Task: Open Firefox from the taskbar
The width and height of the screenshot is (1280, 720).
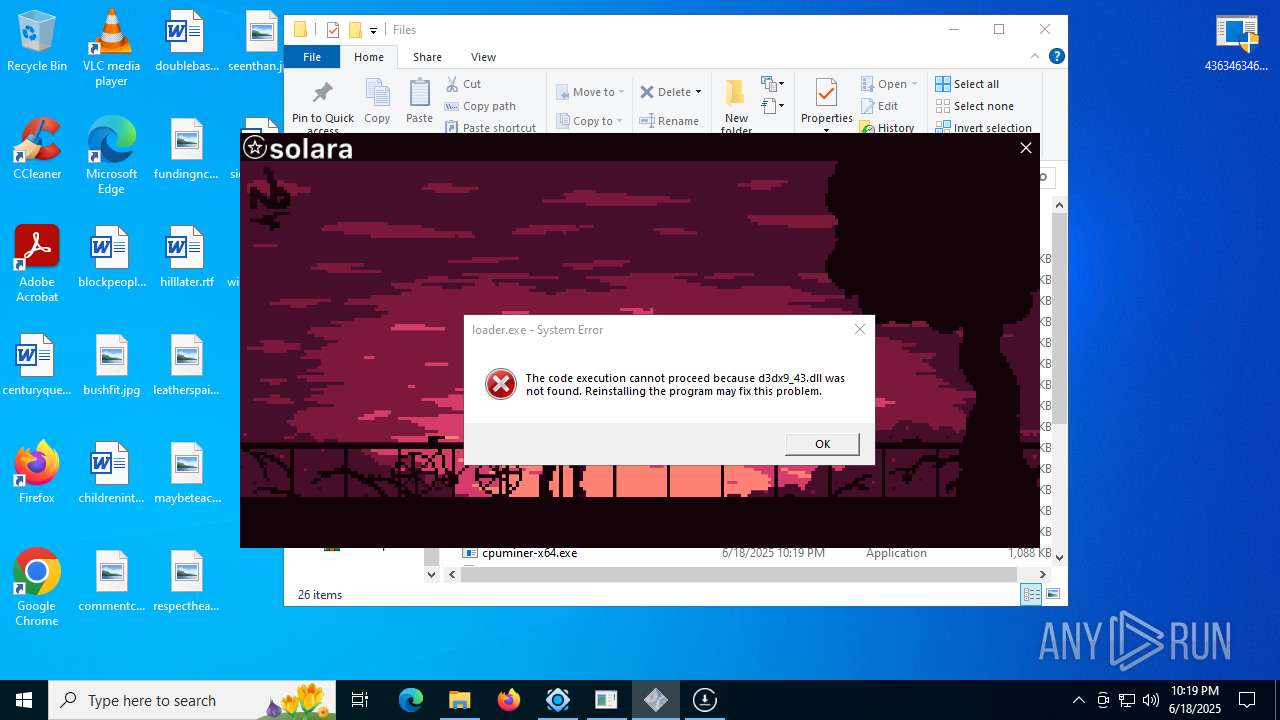Action: click(x=508, y=700)
